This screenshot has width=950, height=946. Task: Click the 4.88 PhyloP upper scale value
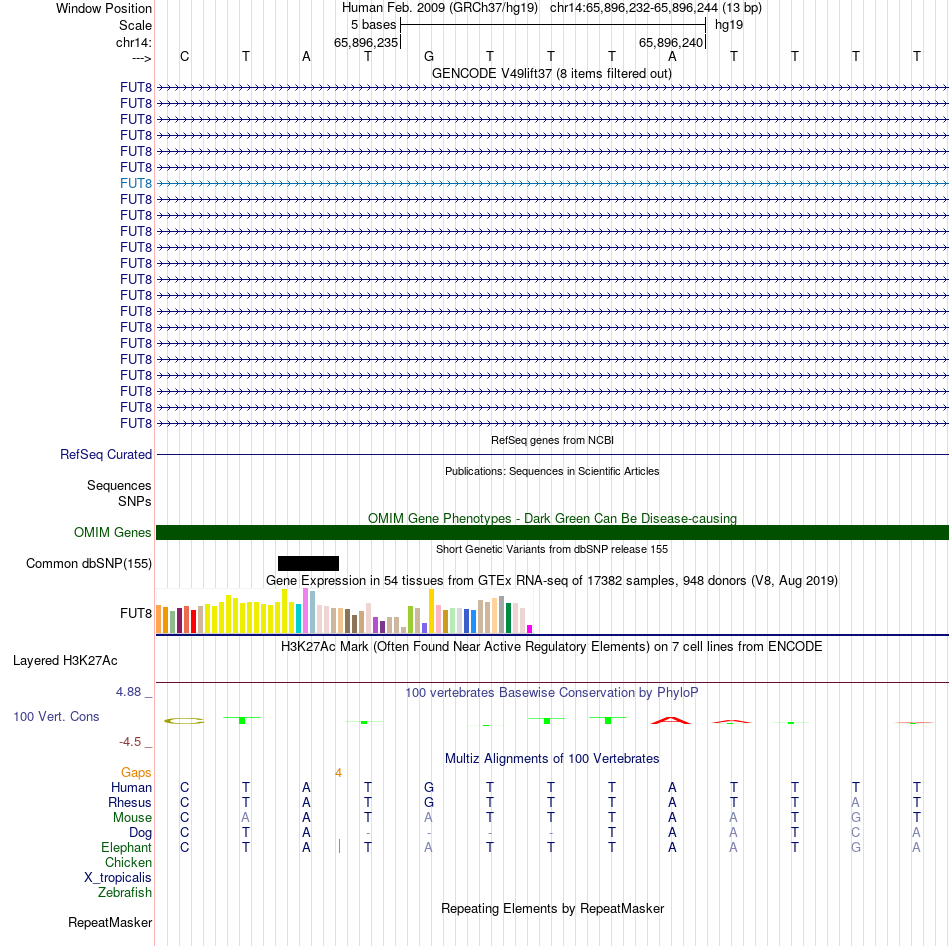point(128,691)
